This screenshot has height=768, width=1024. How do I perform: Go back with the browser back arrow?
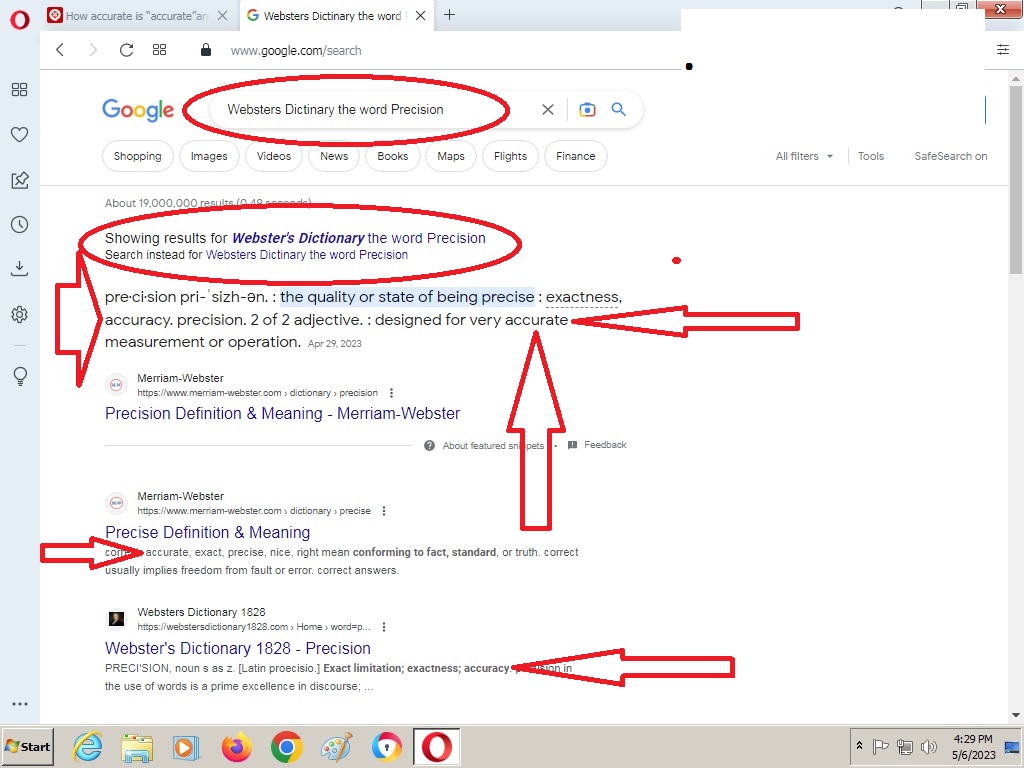pyautogui.click(x=60, y=50)
